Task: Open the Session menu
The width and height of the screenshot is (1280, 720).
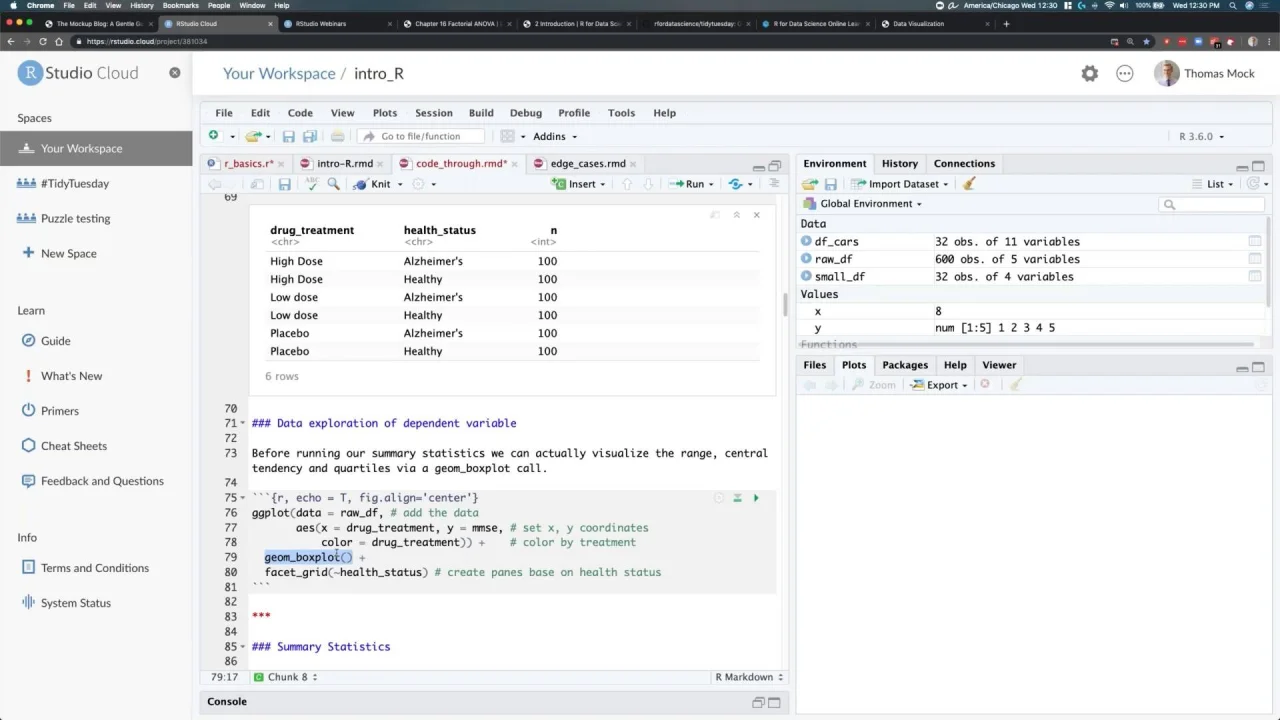Action: [433, 113]
